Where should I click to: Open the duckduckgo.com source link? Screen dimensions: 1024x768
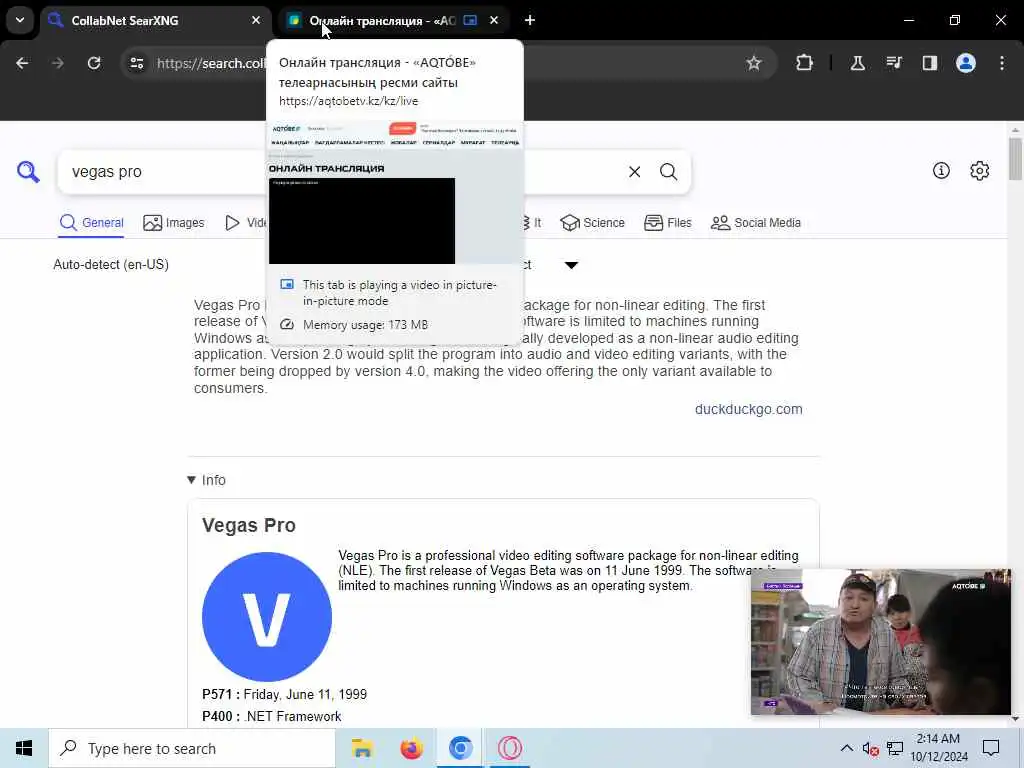click(748, 409)
